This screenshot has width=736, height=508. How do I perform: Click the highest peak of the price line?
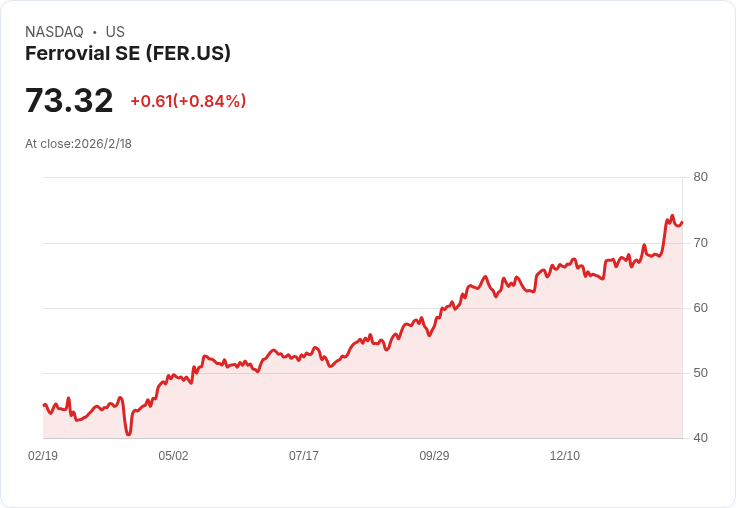[672, 216]
